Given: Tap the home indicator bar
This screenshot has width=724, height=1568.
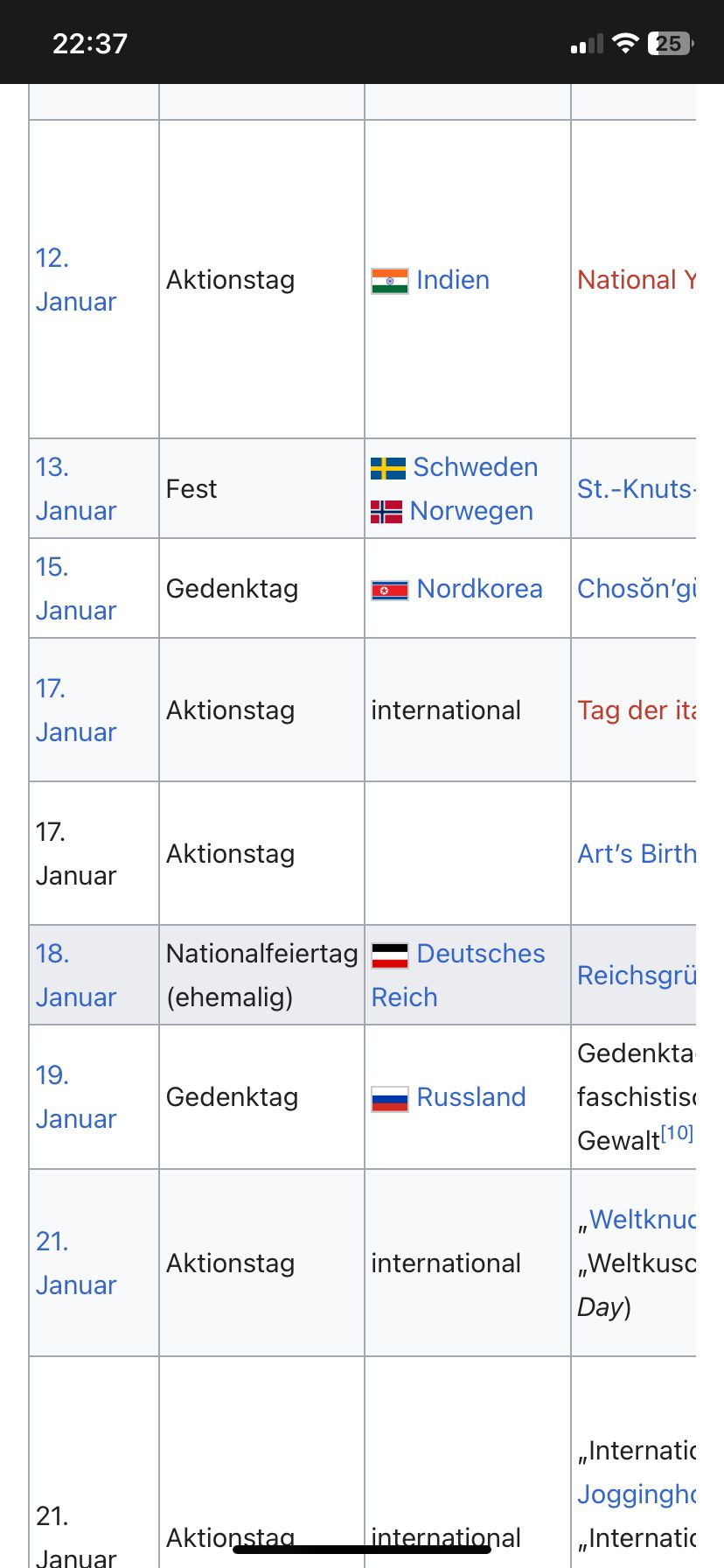Looking at the screenshot, I should [x=362, y=1550].
